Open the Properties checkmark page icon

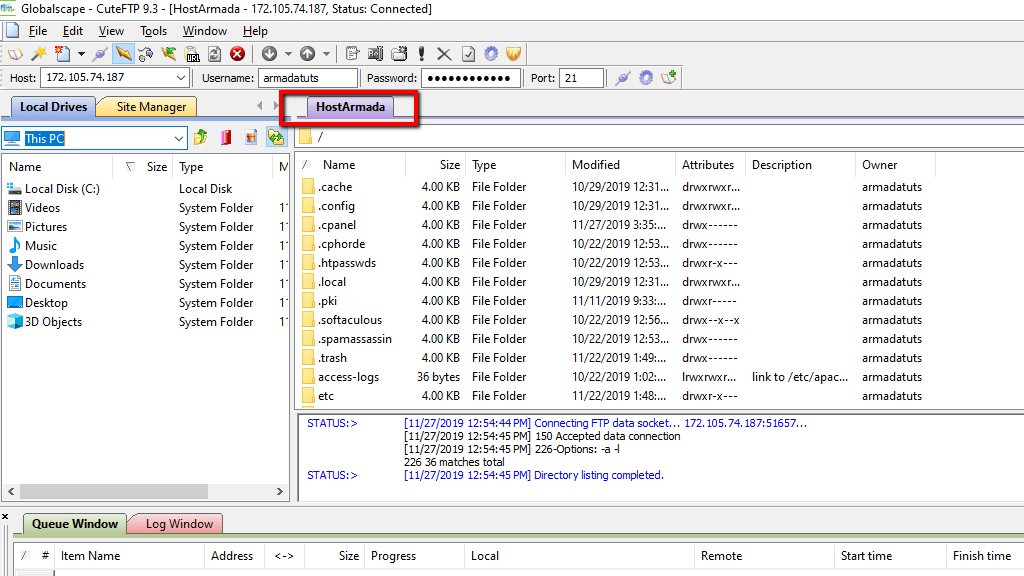(x=468, y=54)
